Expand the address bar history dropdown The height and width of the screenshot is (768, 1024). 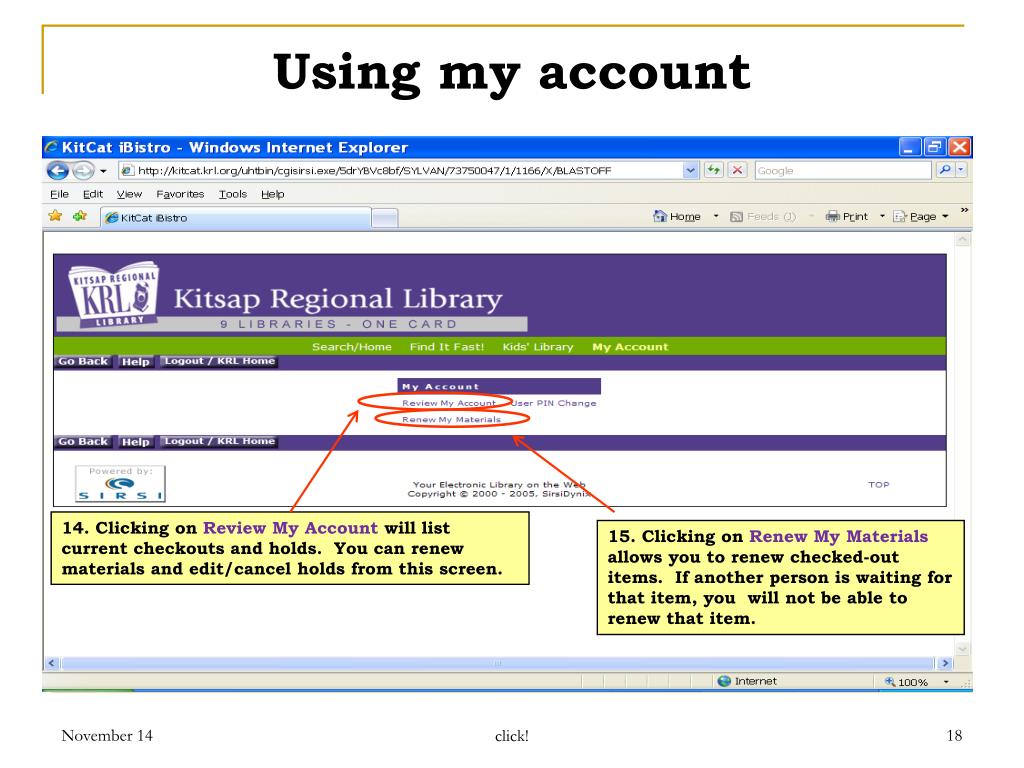(690, 170)
